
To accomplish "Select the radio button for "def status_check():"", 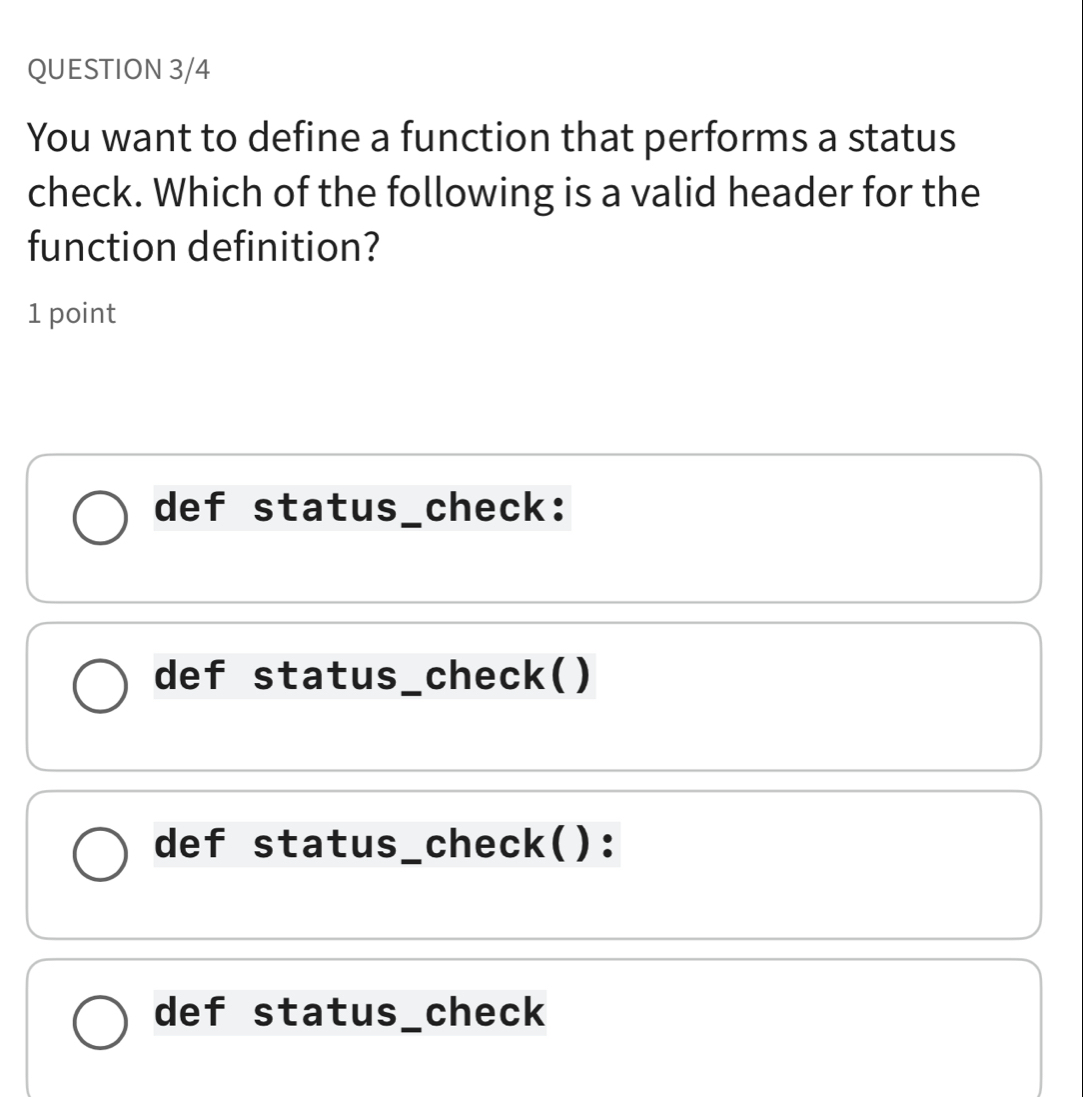I will point(99,853).
